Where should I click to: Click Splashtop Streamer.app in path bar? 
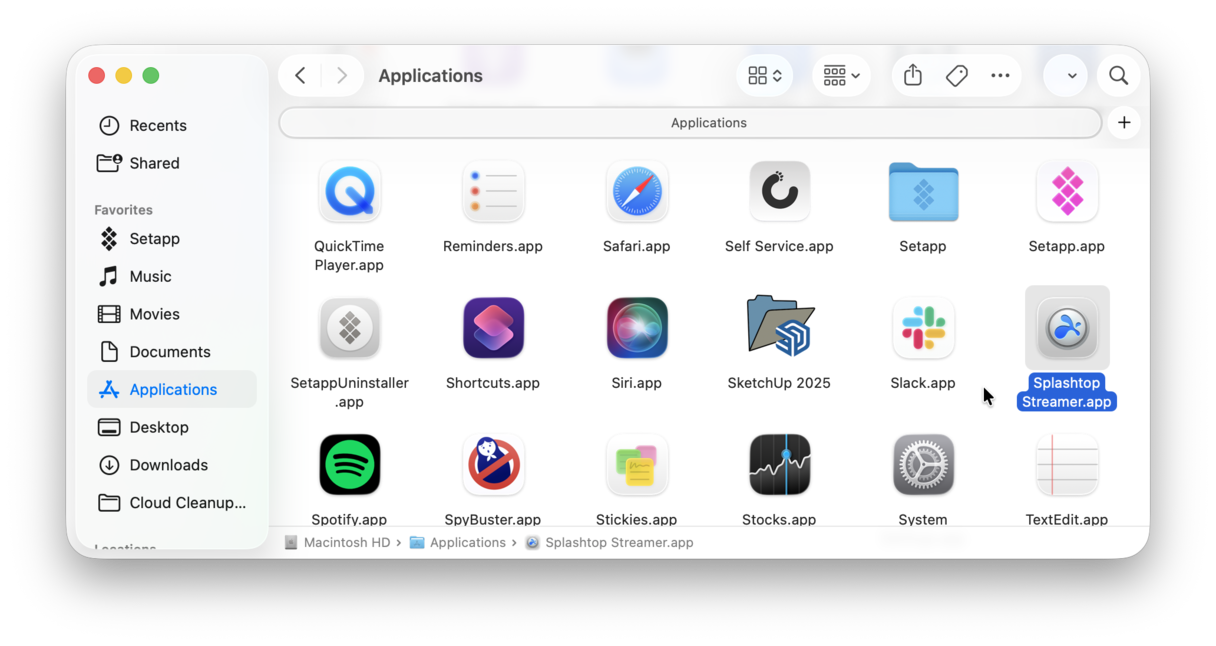pyautogui.click(x=610, y=542)
